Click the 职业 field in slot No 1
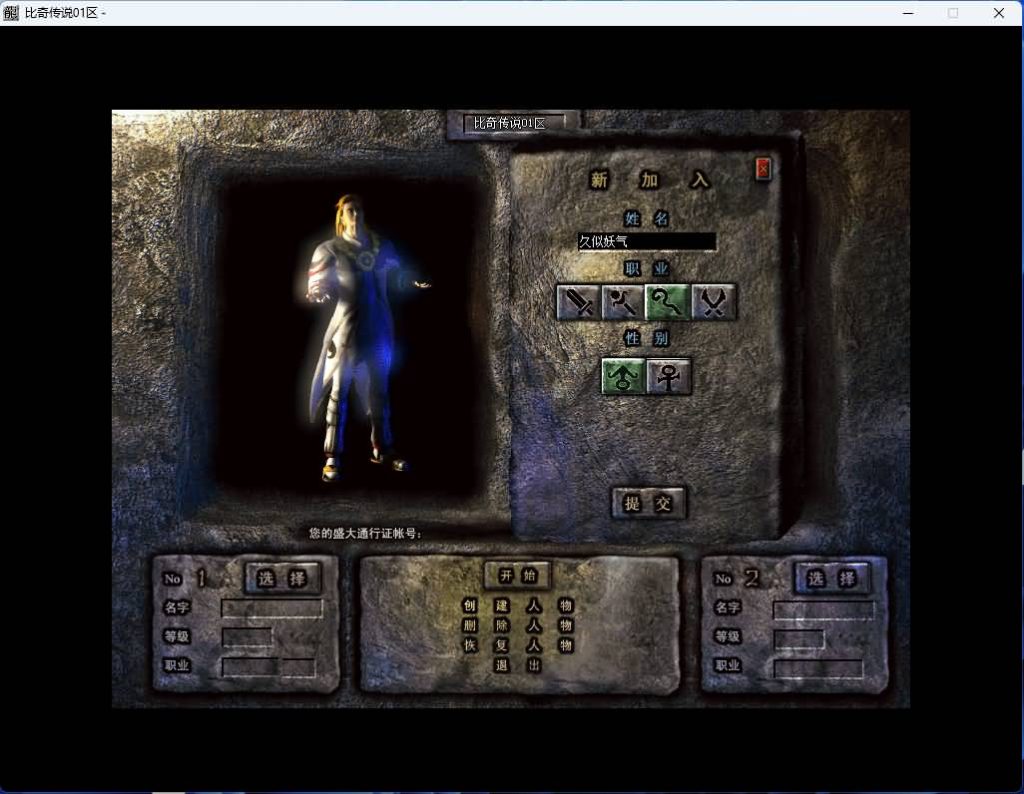 click(268, 667)
